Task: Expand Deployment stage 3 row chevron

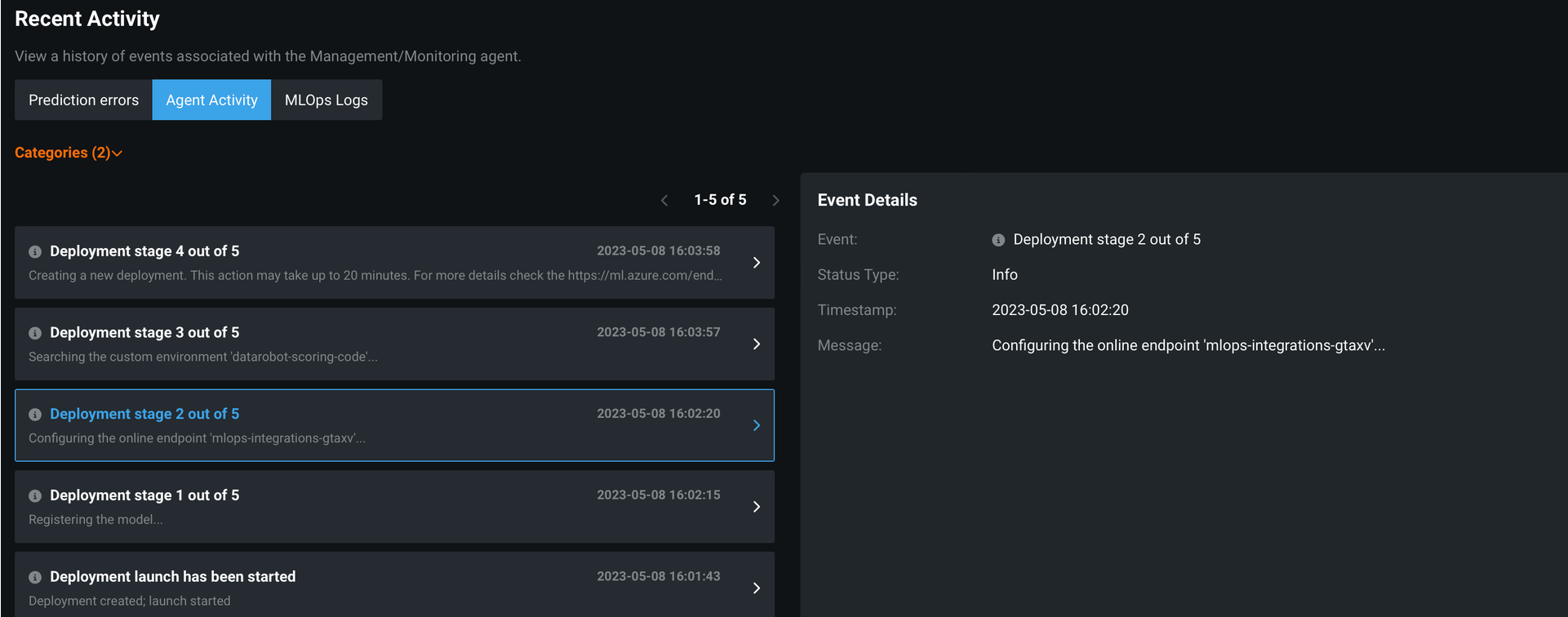Action: click(x=757, y=344)
